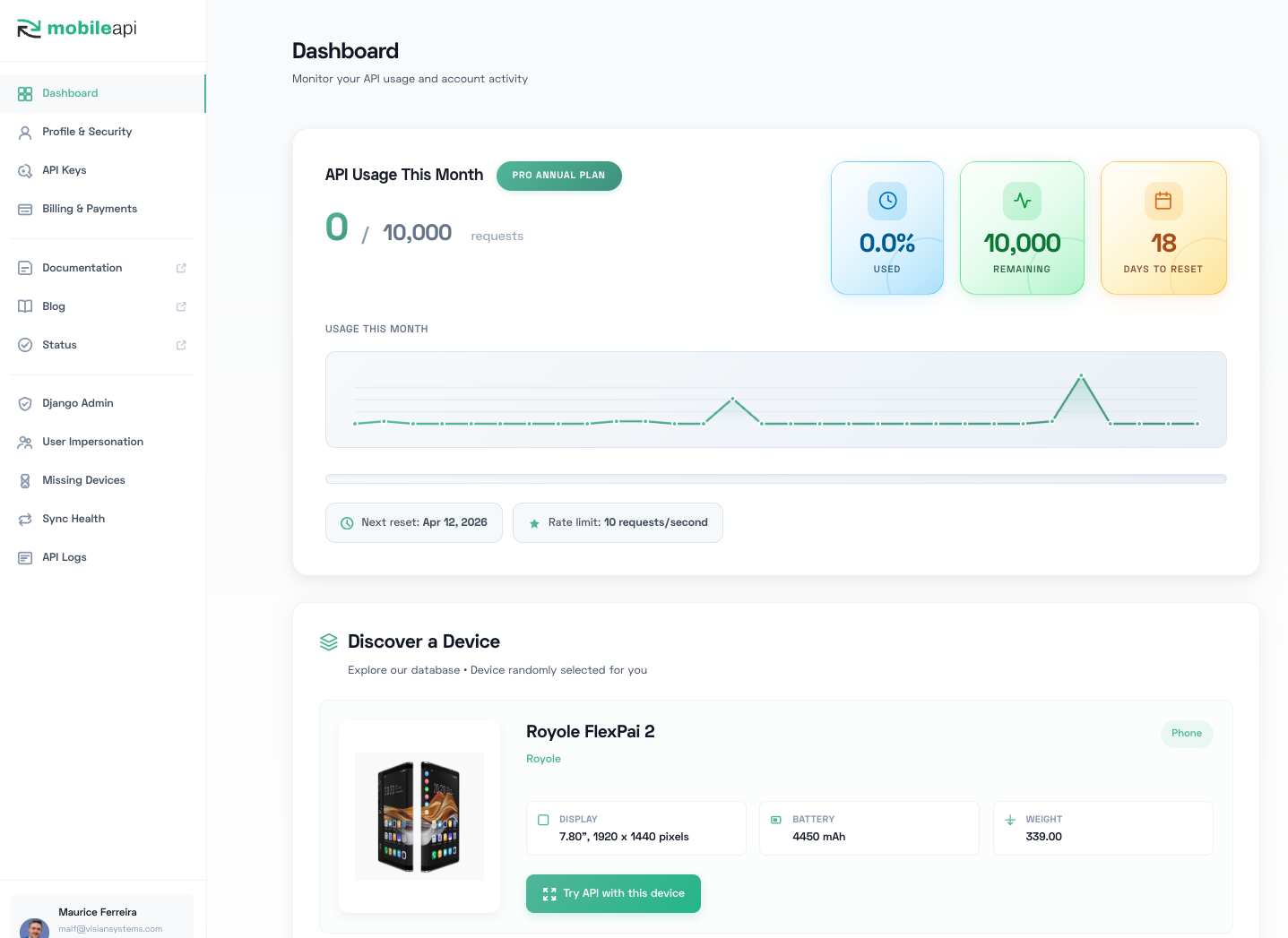Click the clock icon in the Used card
The image size is (1288, 938).
pos(887,201)
